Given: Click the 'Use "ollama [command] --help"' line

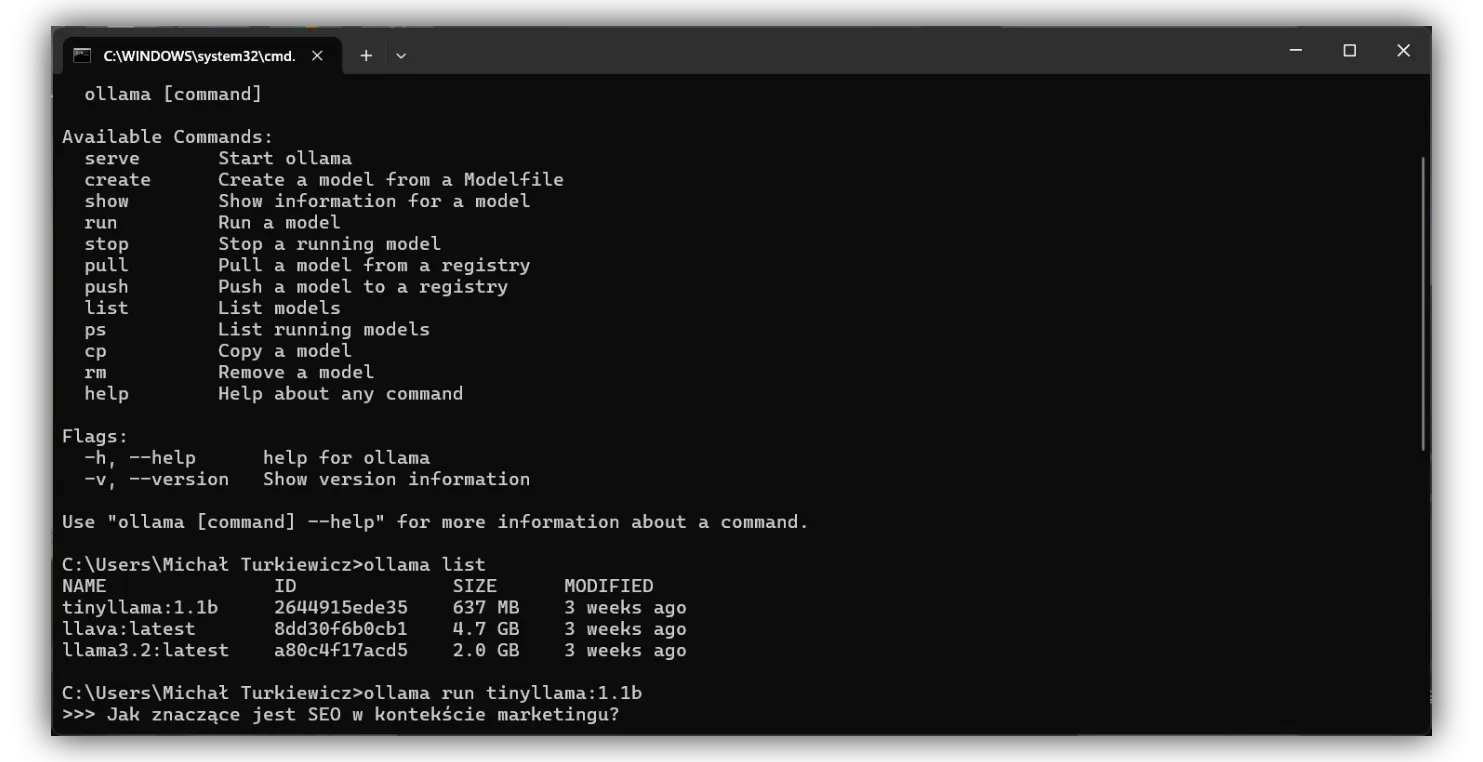Looking at the screenshot, I should (435, 522).
